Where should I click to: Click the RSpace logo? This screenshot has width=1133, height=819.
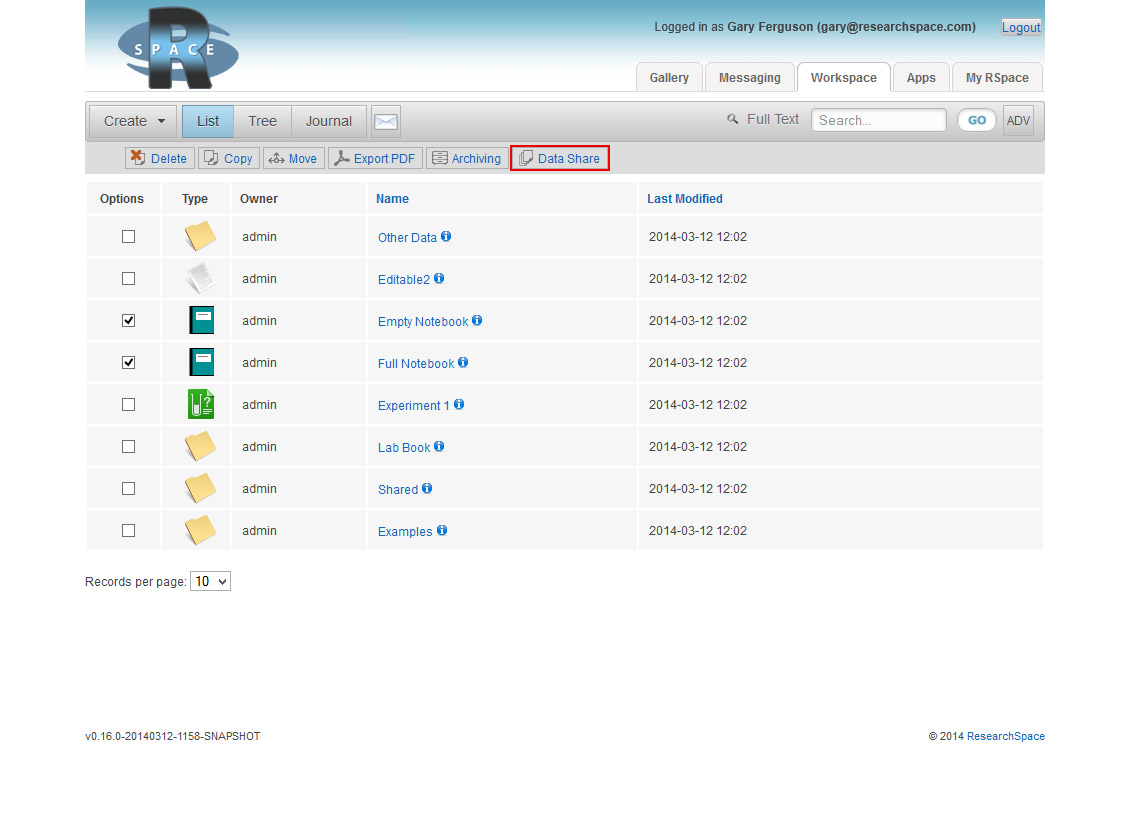(178, 47)
